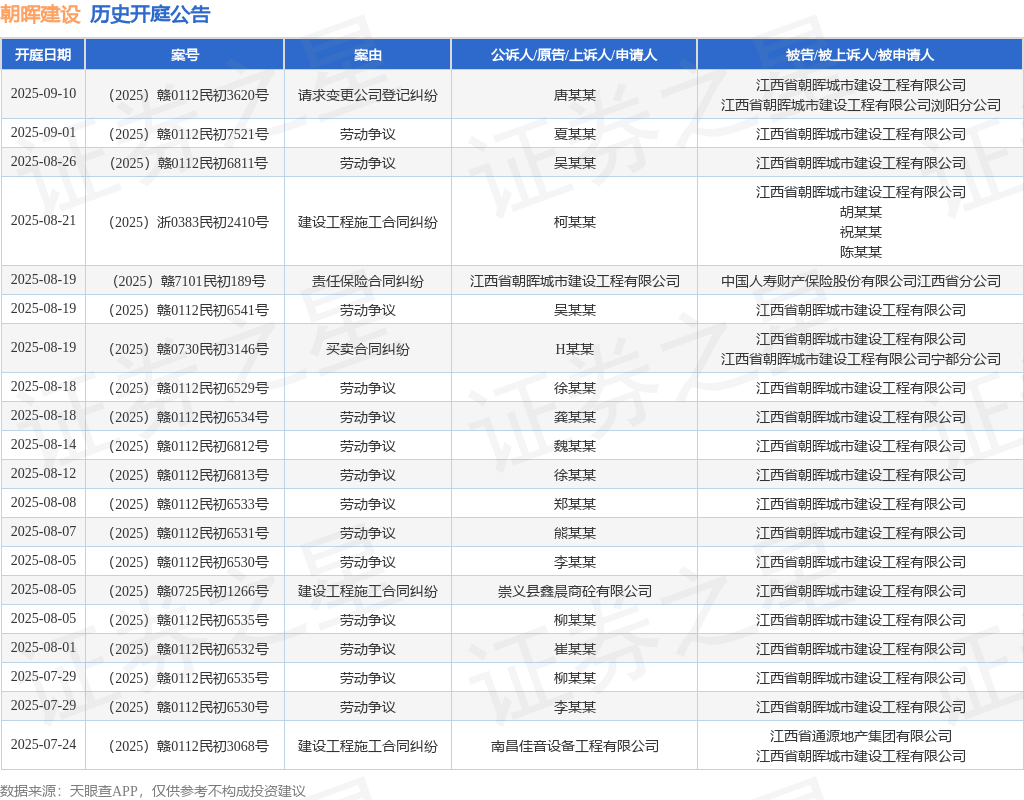Select the 开庭日期 column header

[43, 55]
